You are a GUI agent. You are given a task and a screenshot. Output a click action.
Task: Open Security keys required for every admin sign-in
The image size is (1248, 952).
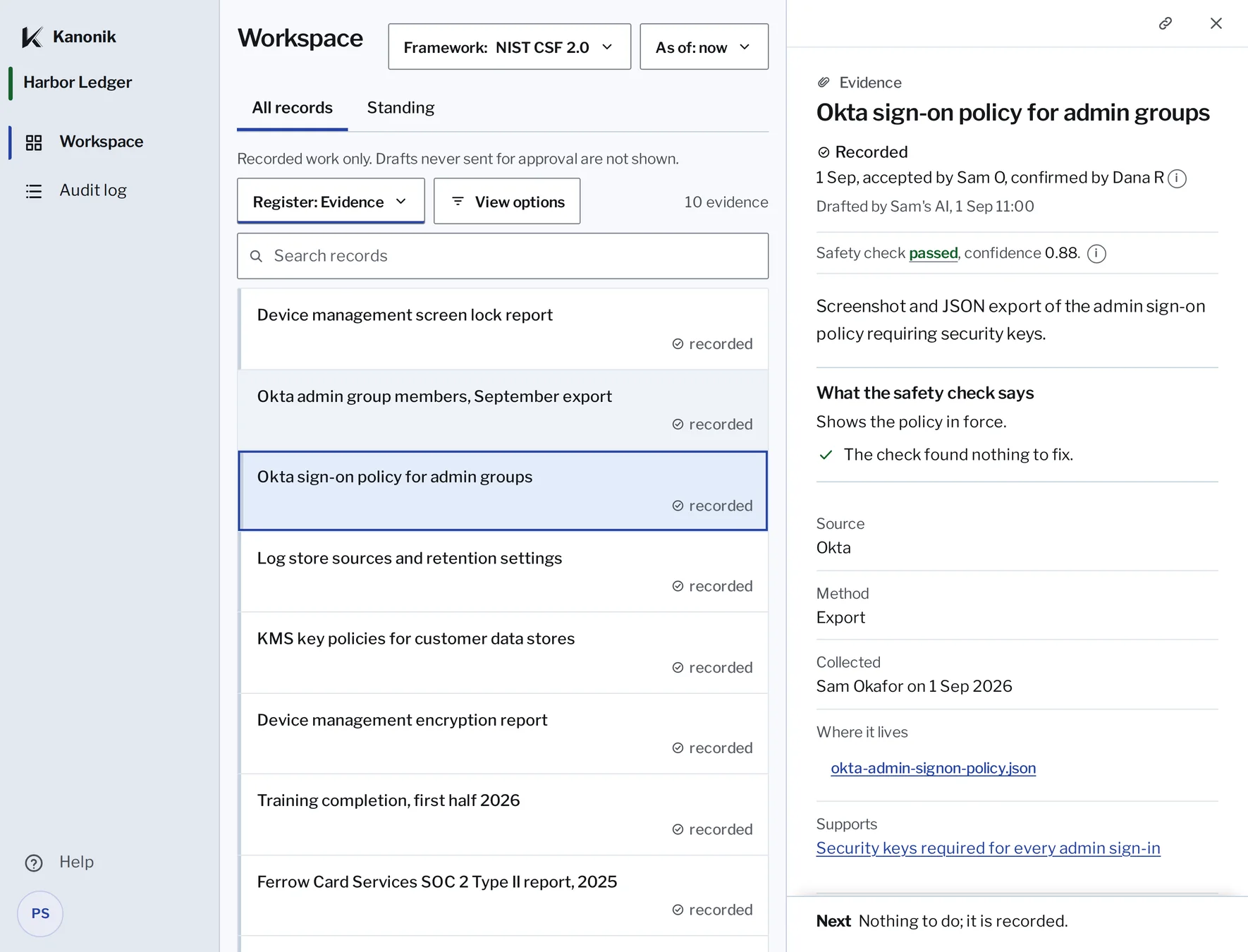click(x=988, y=848)
